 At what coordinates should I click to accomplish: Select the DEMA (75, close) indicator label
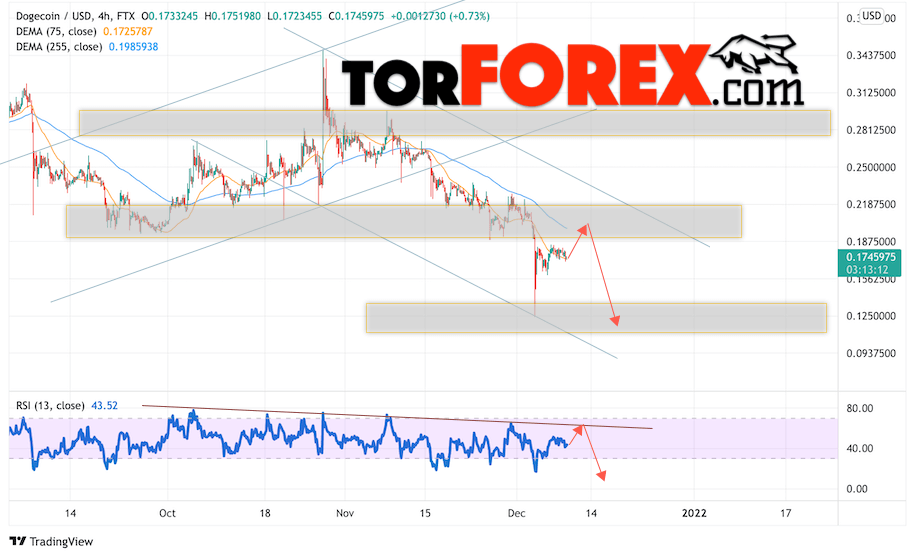[x=56, y=31]
